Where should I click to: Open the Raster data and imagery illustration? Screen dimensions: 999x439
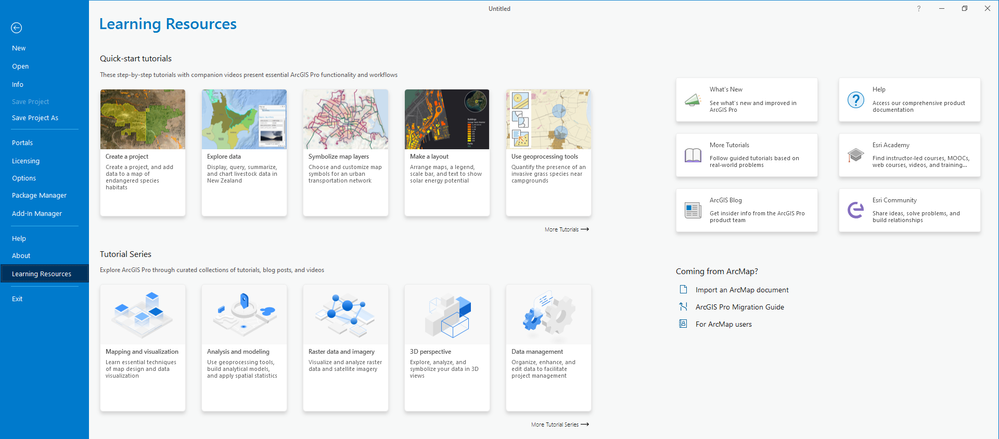[x=346, y=314]
